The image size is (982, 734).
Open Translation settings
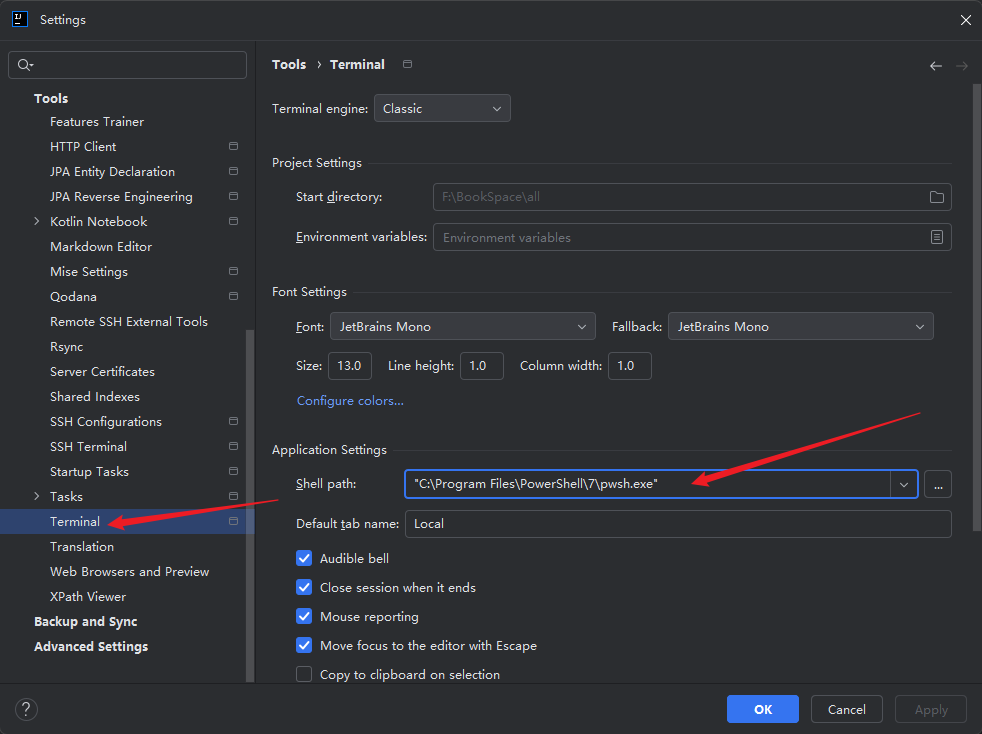point(82,547)
